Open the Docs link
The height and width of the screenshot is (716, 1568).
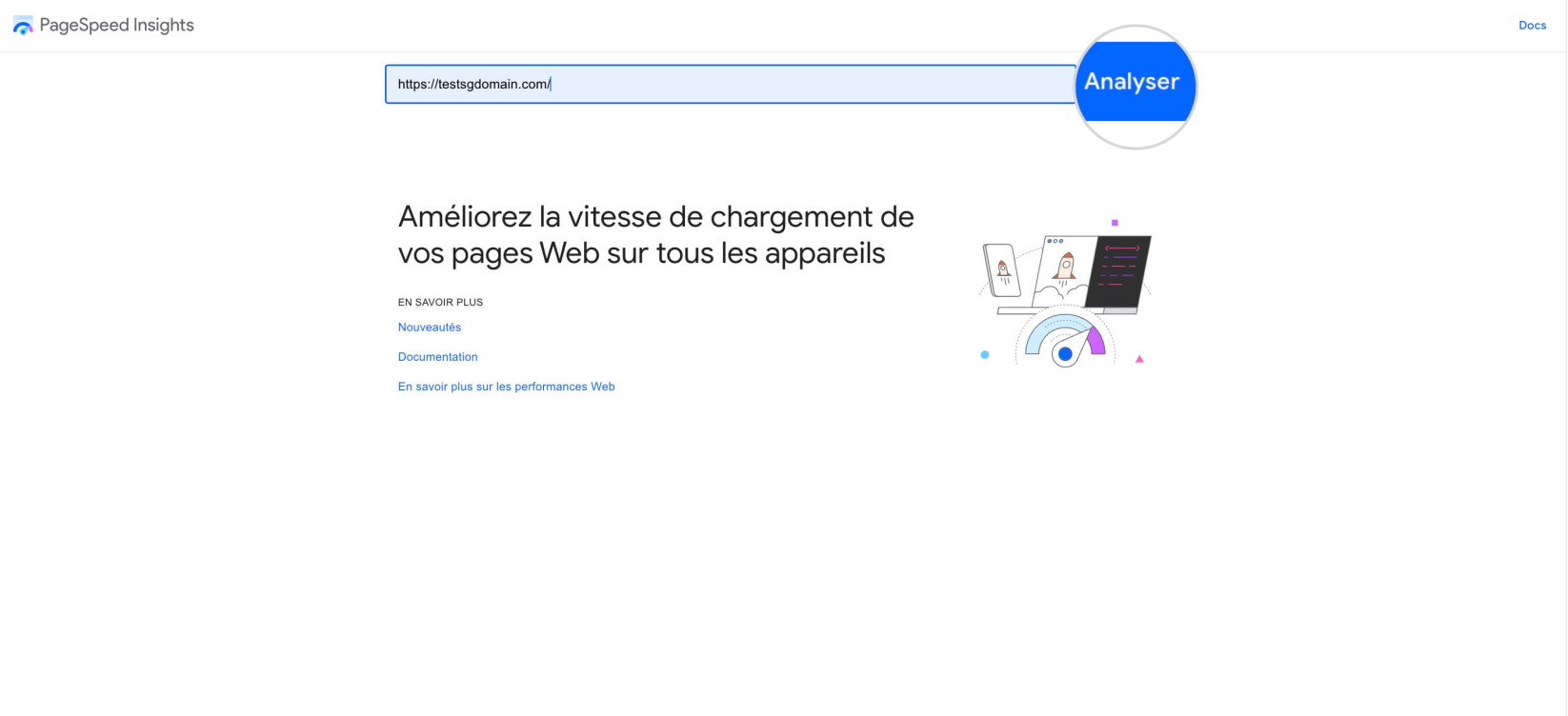tap(1532, 26)
